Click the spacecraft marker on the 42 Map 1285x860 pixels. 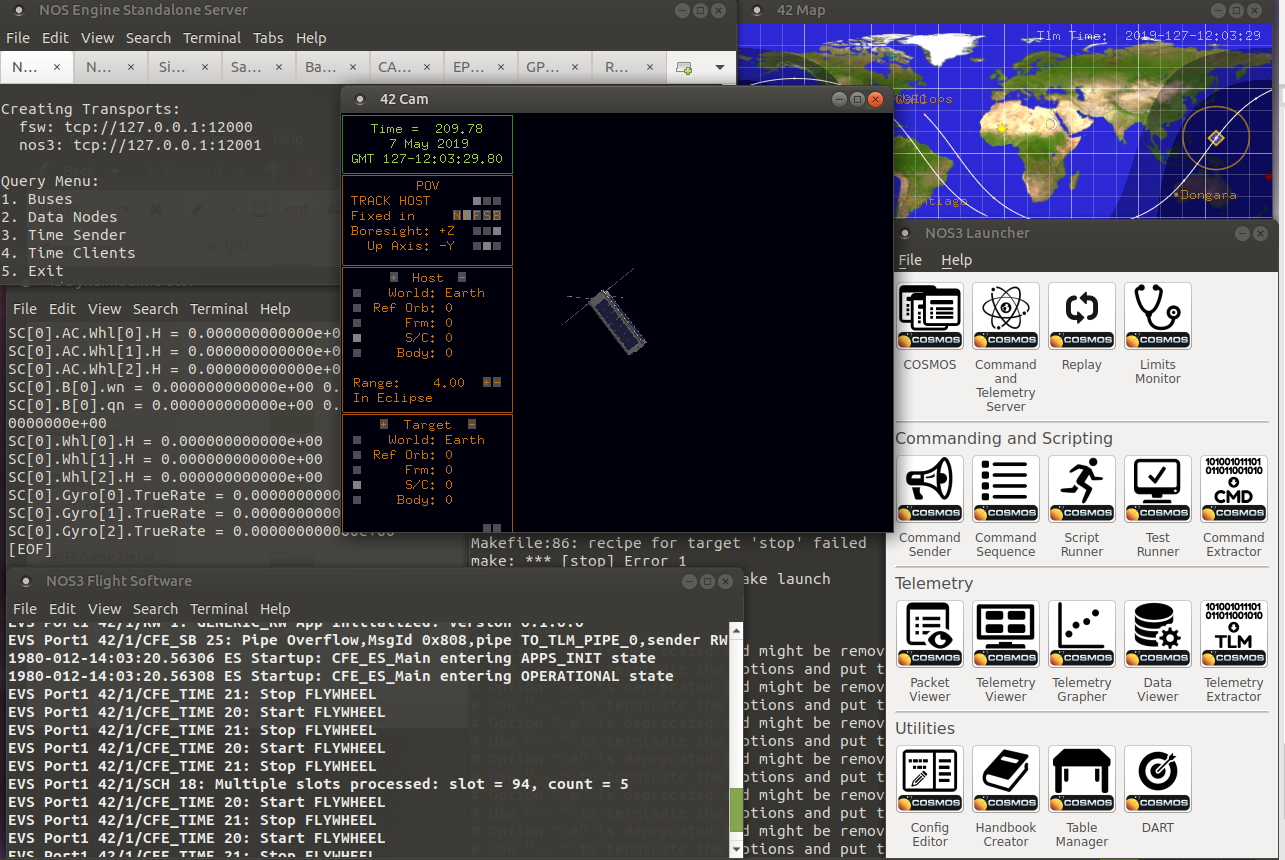1216,138
